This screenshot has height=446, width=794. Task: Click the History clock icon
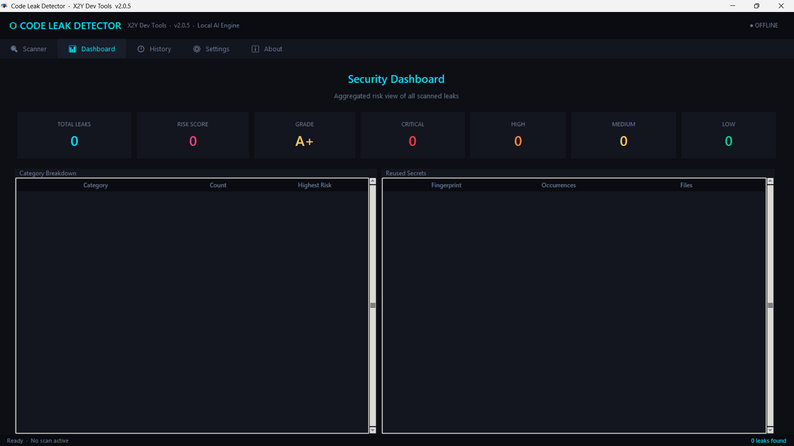pos(141,49)
